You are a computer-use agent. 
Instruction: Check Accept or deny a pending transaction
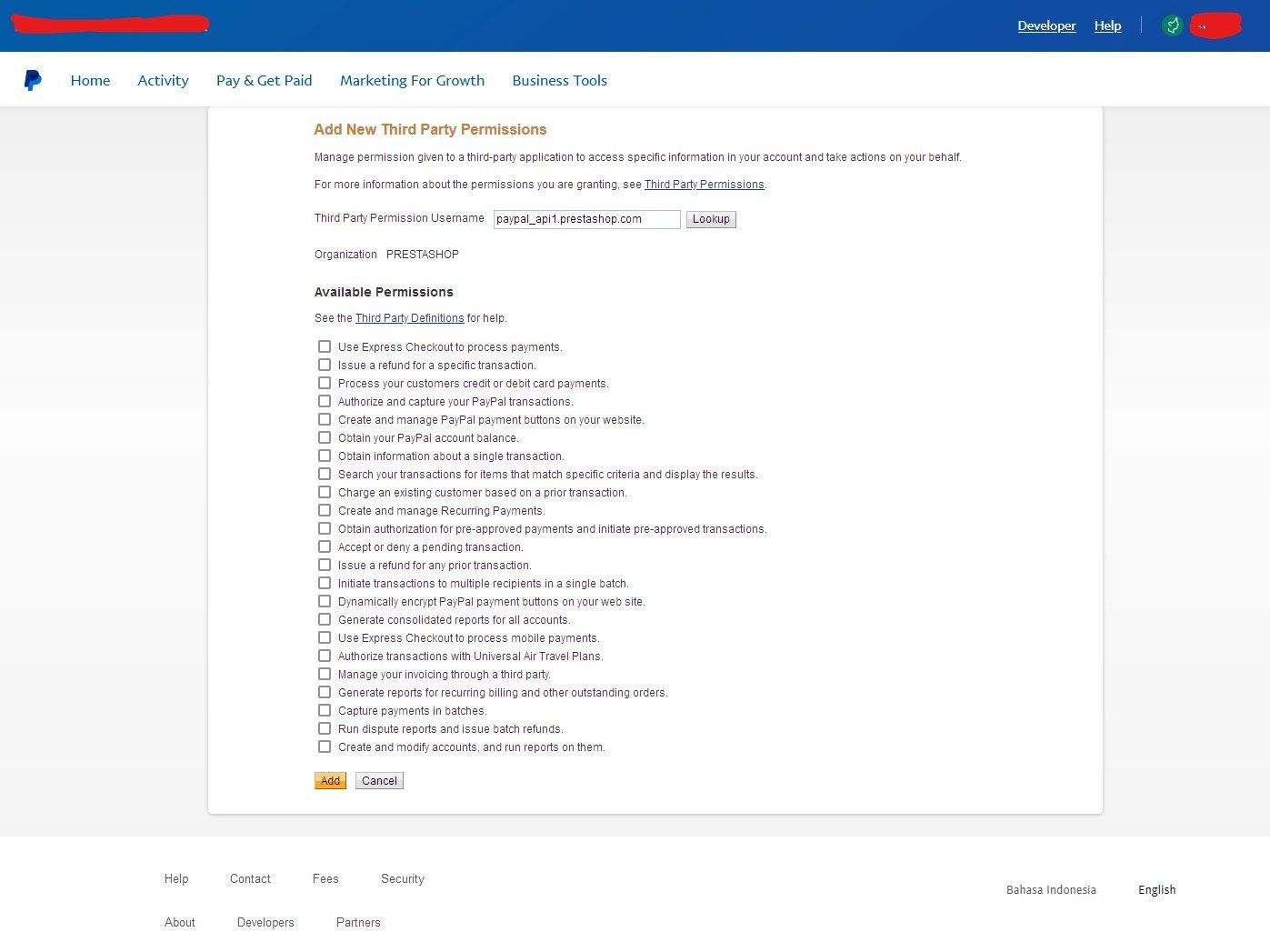point(325,546)
